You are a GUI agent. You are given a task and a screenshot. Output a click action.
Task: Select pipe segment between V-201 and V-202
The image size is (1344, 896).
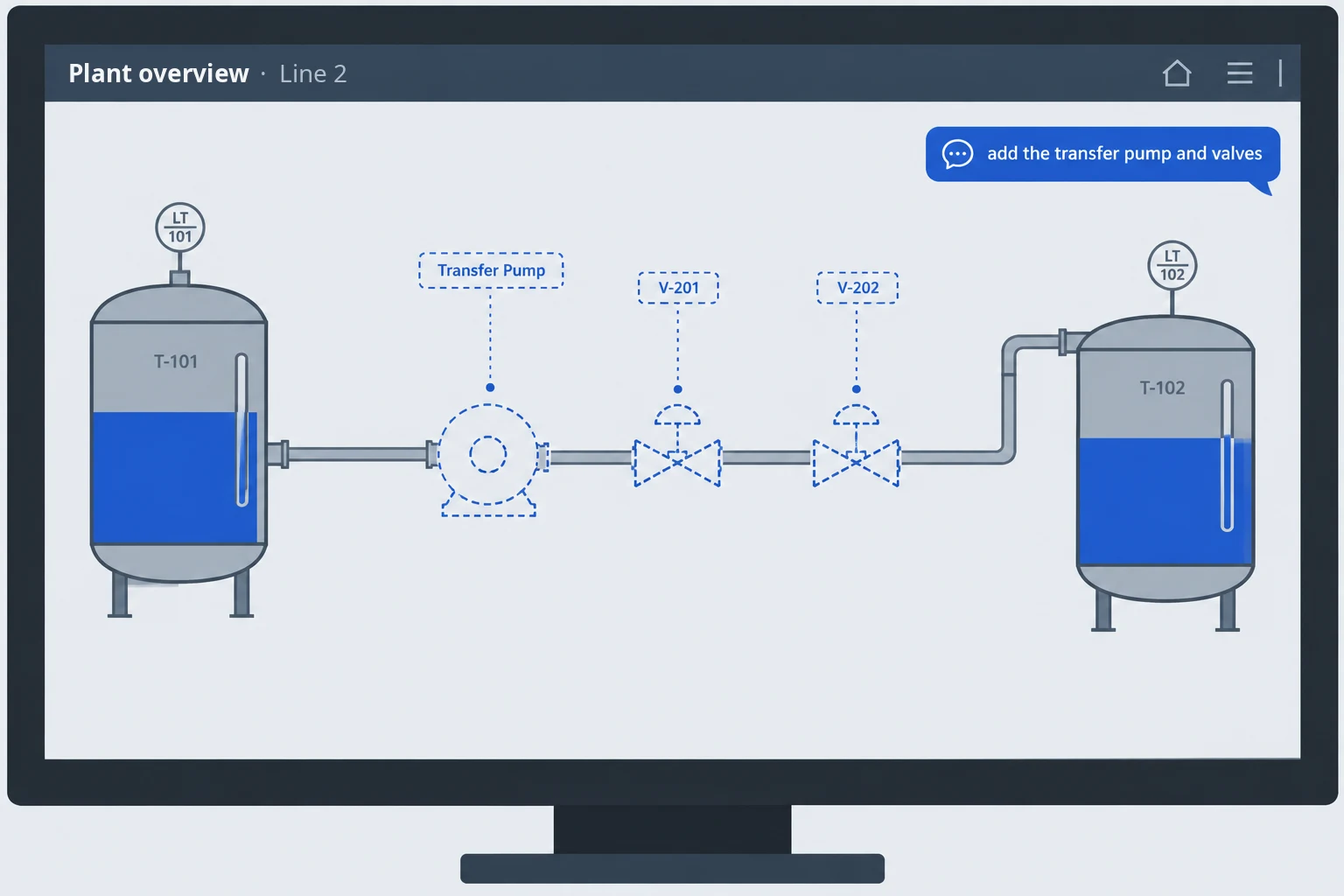pos(766,457)
